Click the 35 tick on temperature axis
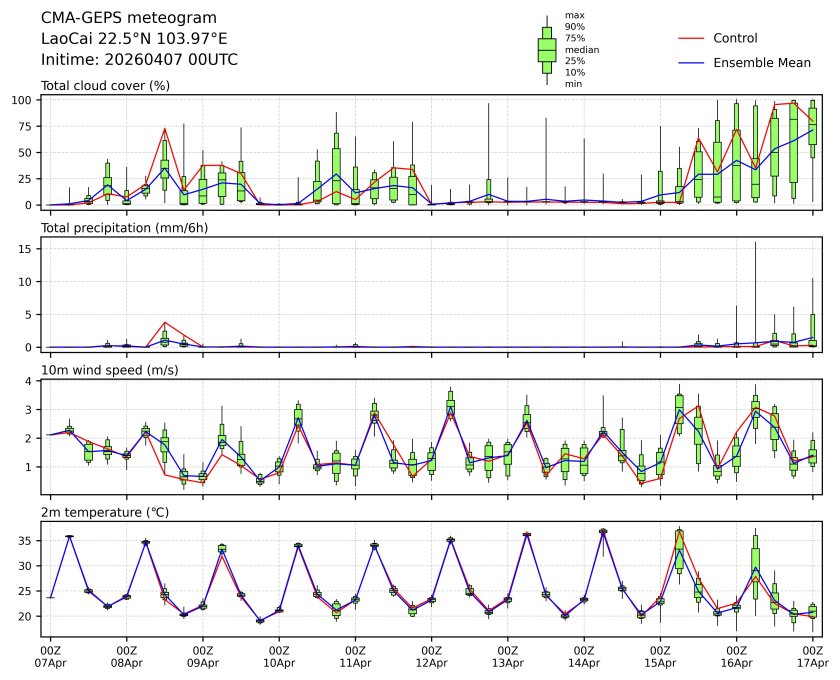The height and width of the screenshot is (680, 840). tap(28, 541)
